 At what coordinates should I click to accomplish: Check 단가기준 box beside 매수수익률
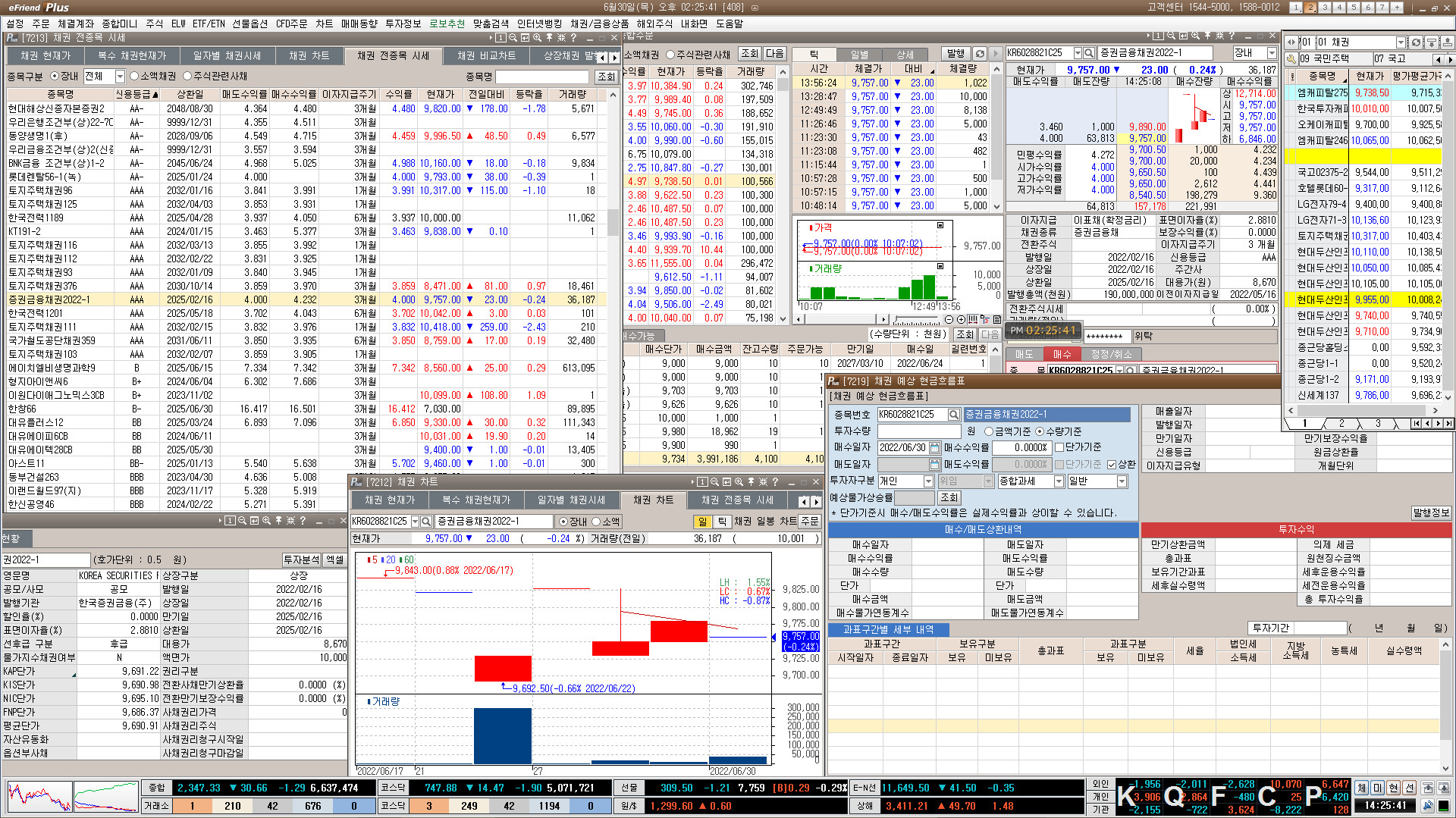click(1059, 447)
